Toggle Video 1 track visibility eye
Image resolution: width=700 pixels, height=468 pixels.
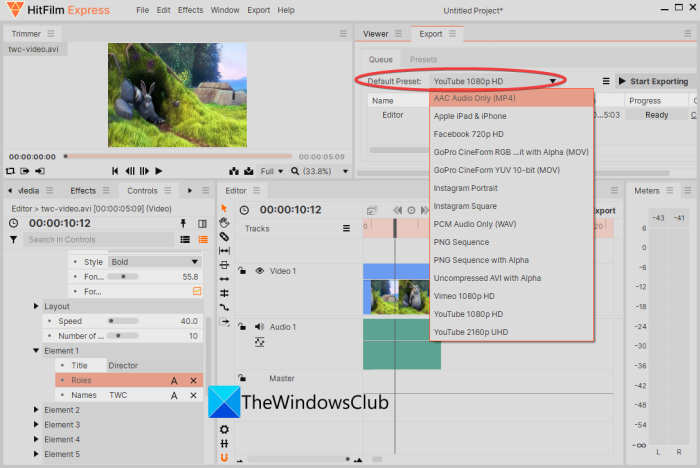259,271
